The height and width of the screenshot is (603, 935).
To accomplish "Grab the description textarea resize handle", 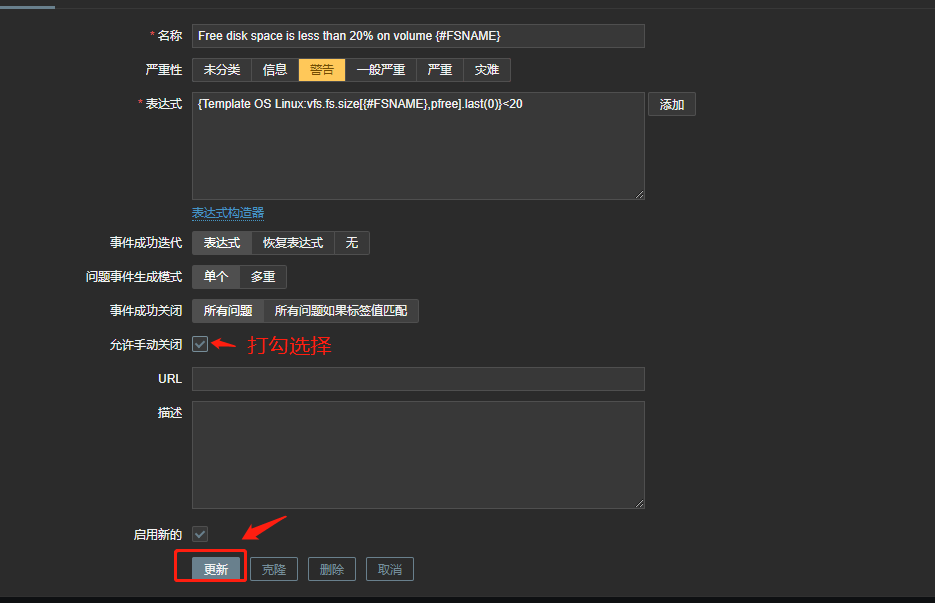I will coord(639,503).
